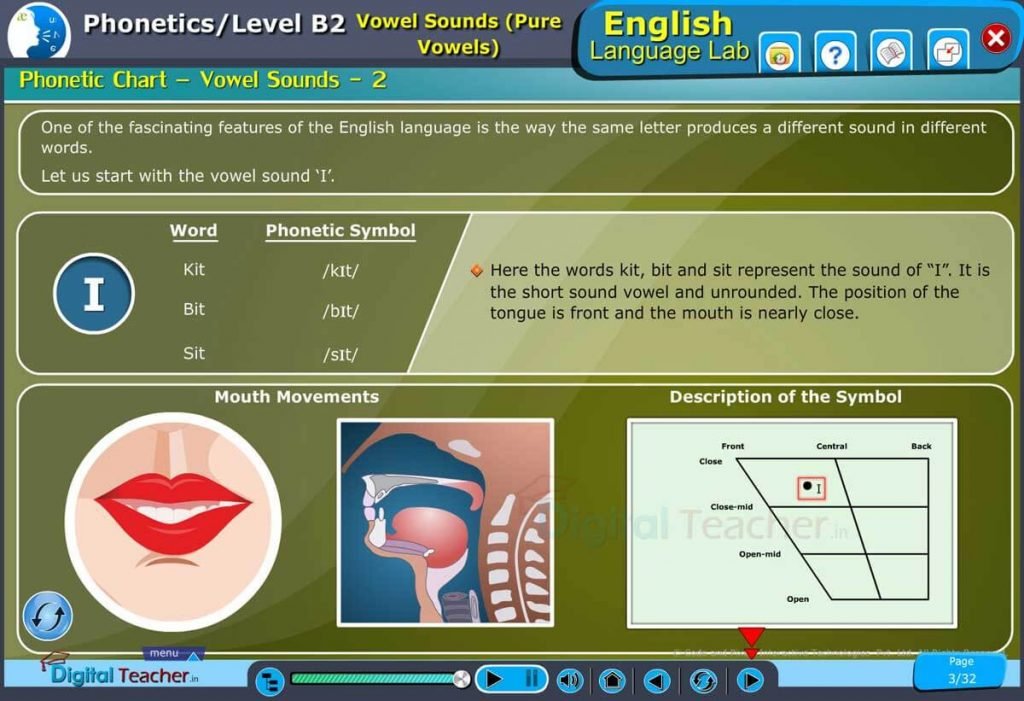Click the refresh arrows circle beside the lips
Viewport: 1024px width, 701px height.
click(x=48, y=615)
